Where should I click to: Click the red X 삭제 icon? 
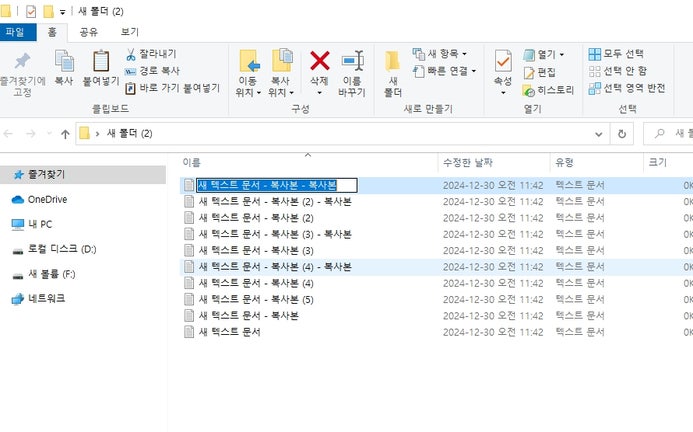[x=320, y=61]
